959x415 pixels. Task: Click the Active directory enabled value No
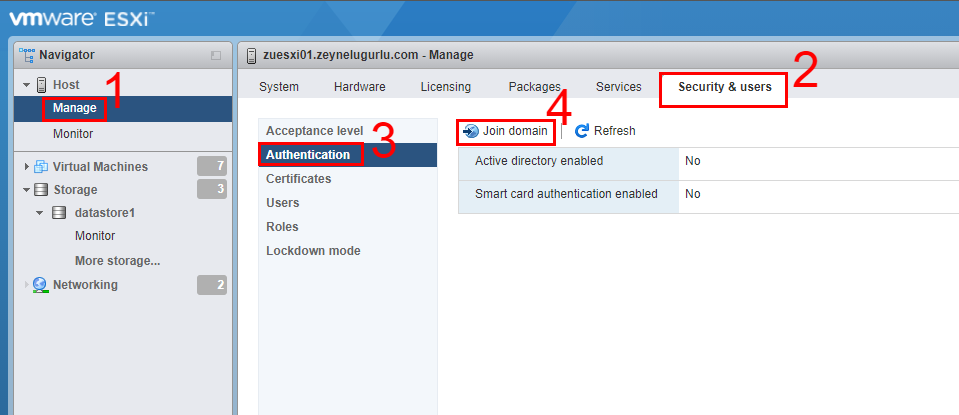pos(692,161)
